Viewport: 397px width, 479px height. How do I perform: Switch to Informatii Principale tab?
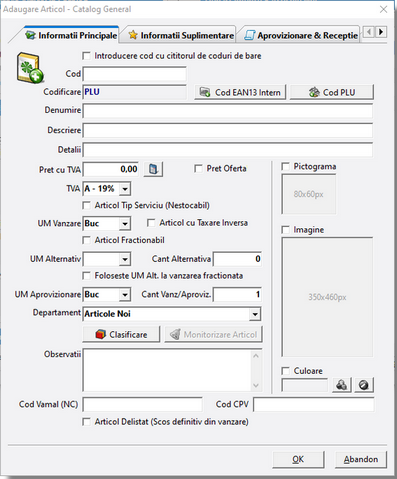[71, 35]
